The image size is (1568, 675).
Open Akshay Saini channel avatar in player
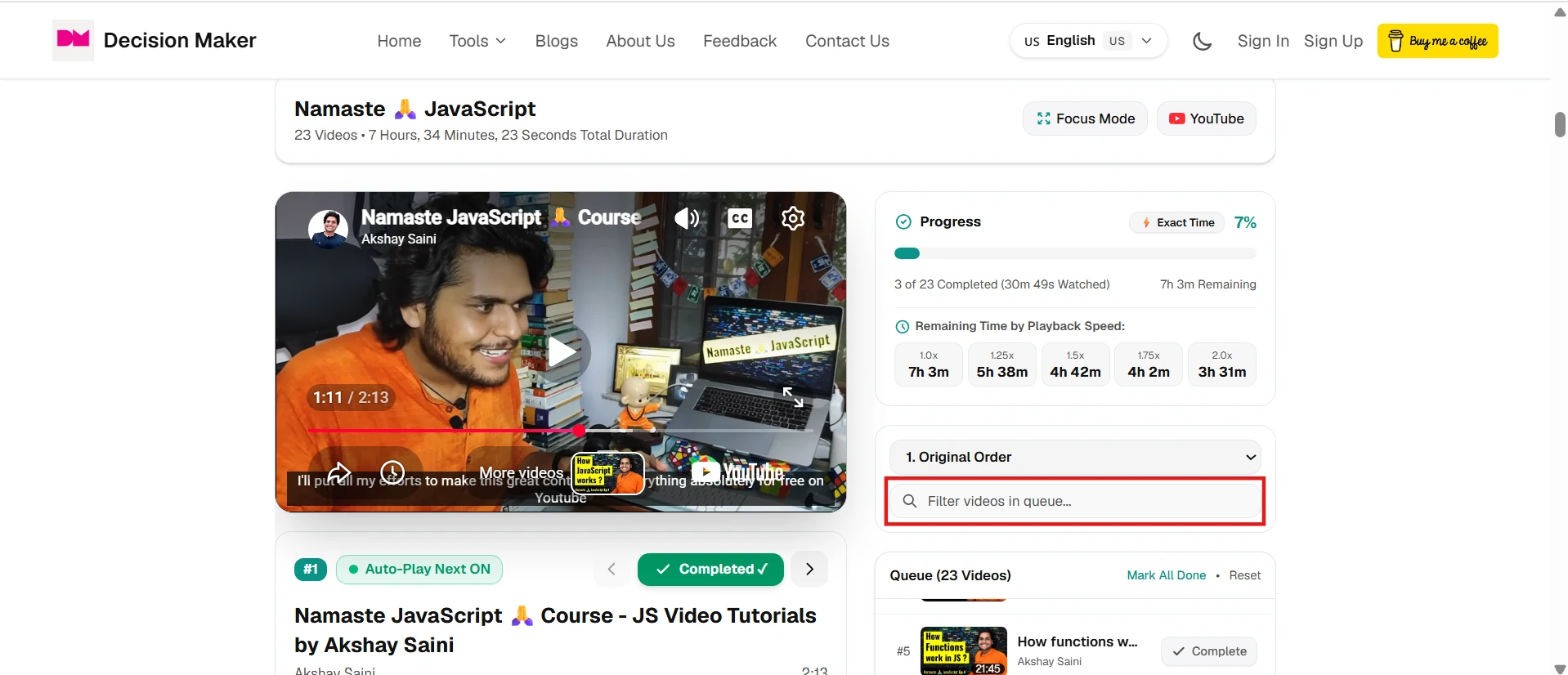329,228
